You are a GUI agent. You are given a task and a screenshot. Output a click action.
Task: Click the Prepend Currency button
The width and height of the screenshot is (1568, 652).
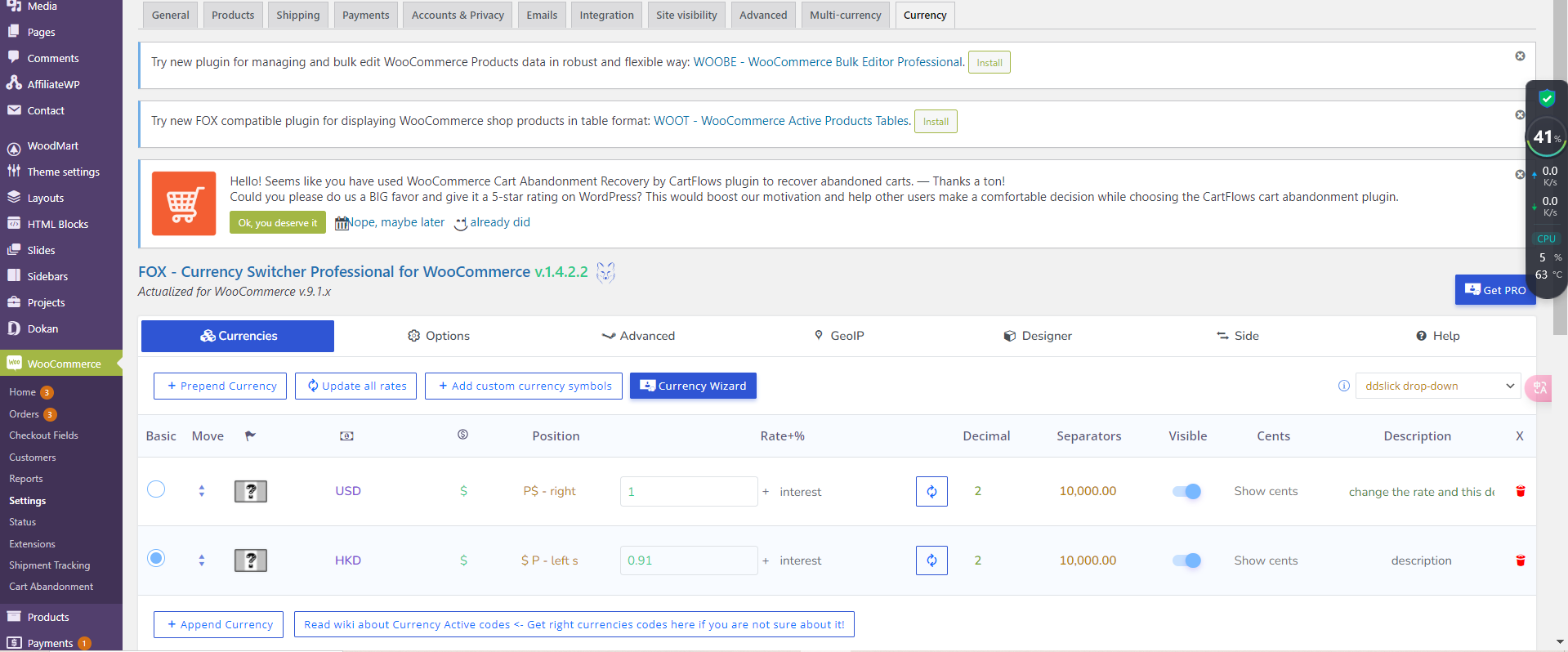click(220, 386)
